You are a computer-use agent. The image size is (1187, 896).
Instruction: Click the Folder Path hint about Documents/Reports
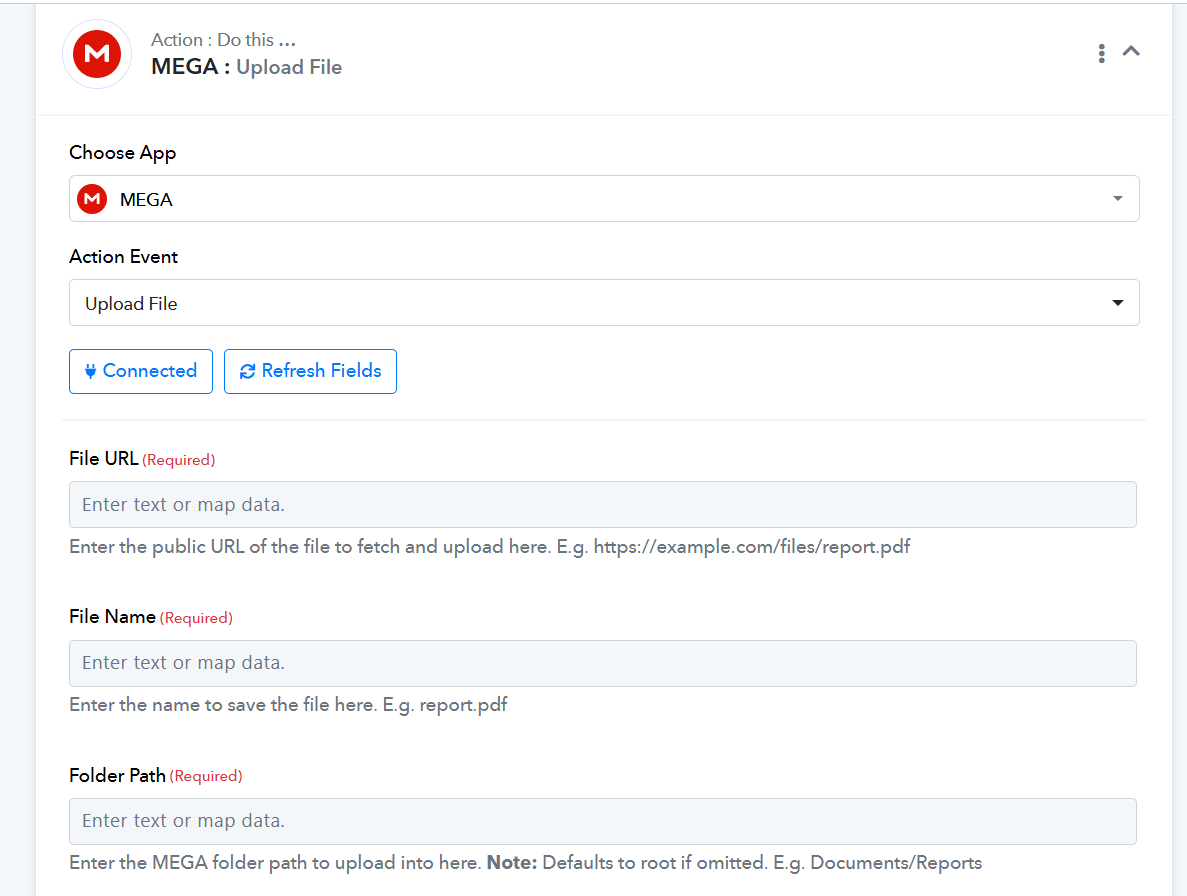(x=525, y=863)
